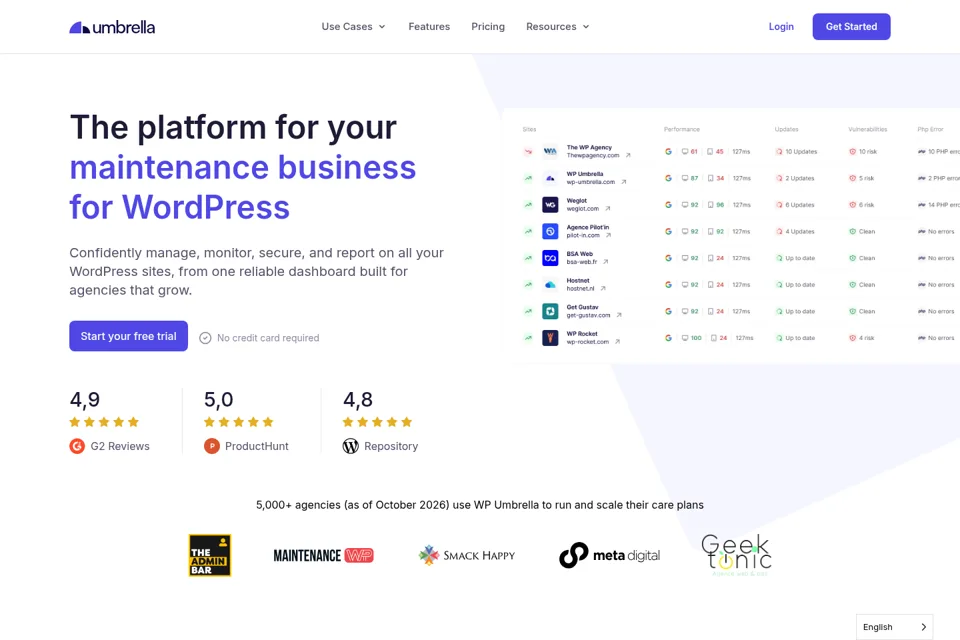Click the BSA Web site icon
The image size is (960, 640).
coord(550,258)
